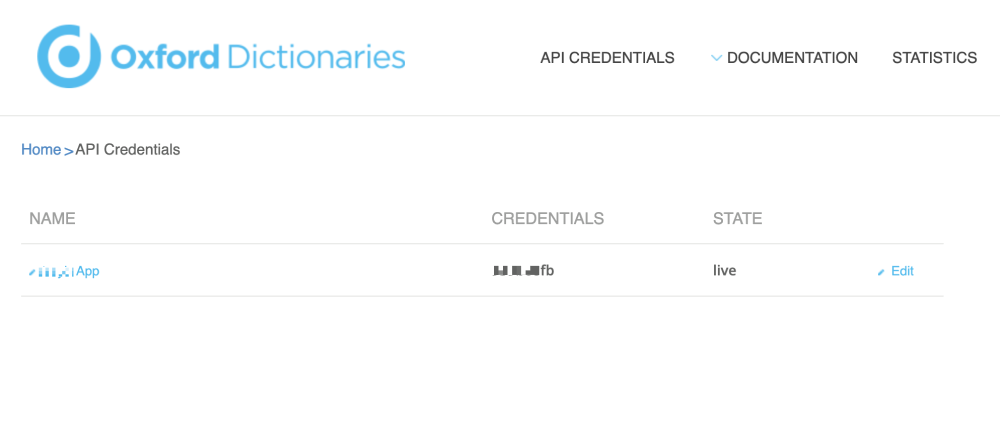Click the NAME column header

52,218
